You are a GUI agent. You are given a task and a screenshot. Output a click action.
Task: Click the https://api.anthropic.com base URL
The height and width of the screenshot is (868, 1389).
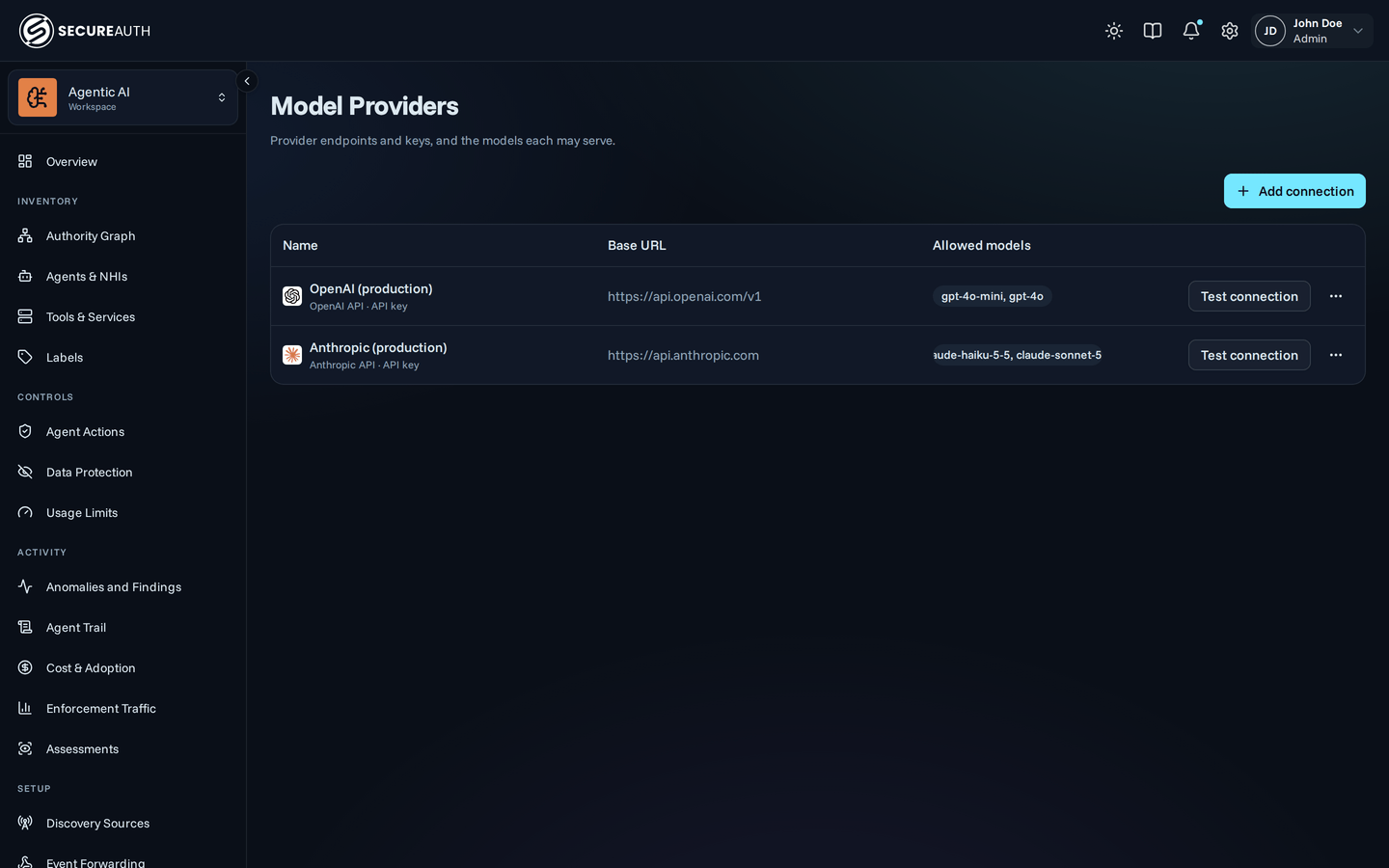(683, 355)
